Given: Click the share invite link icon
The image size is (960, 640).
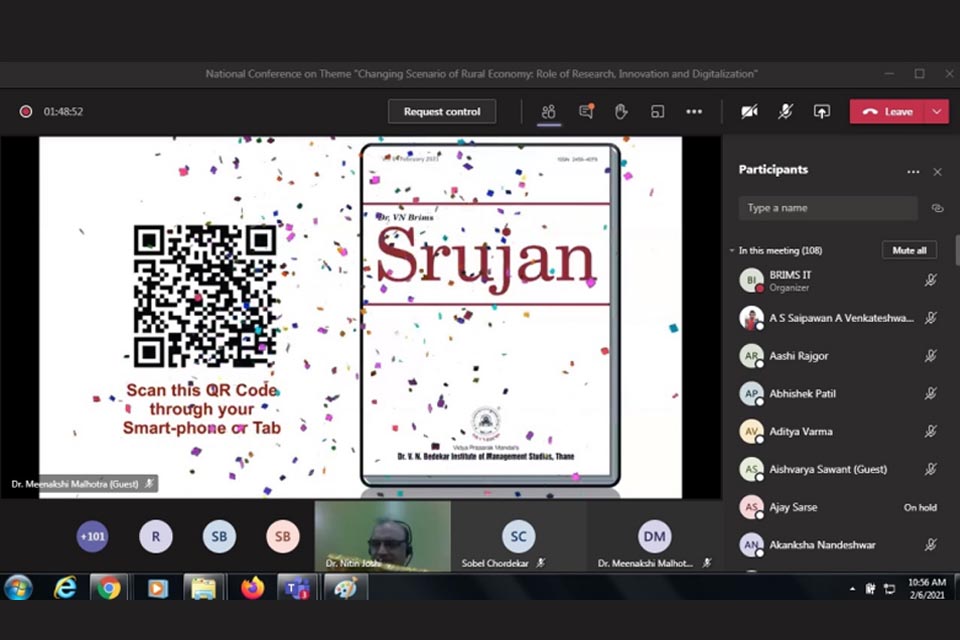Looking at the screenshot, I should click(x=937, y=208).
